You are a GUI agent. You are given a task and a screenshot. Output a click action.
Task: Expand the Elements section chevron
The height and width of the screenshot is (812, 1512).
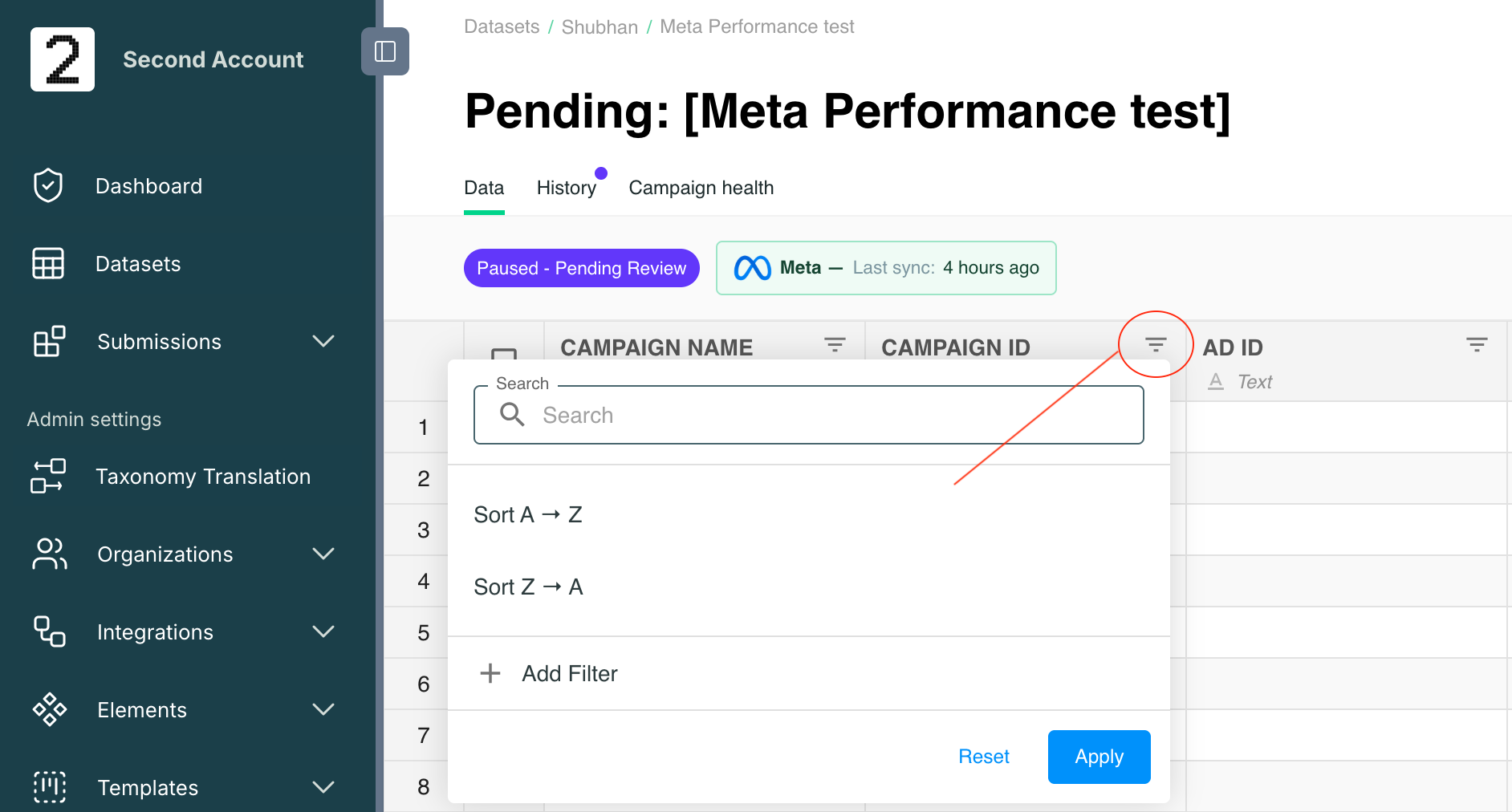tap(323, 709)
